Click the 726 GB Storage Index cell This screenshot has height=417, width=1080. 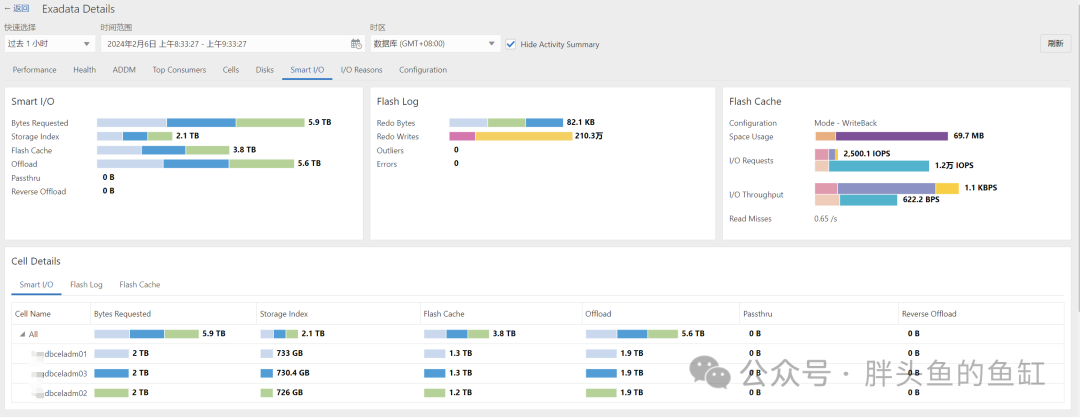(290, 392)
